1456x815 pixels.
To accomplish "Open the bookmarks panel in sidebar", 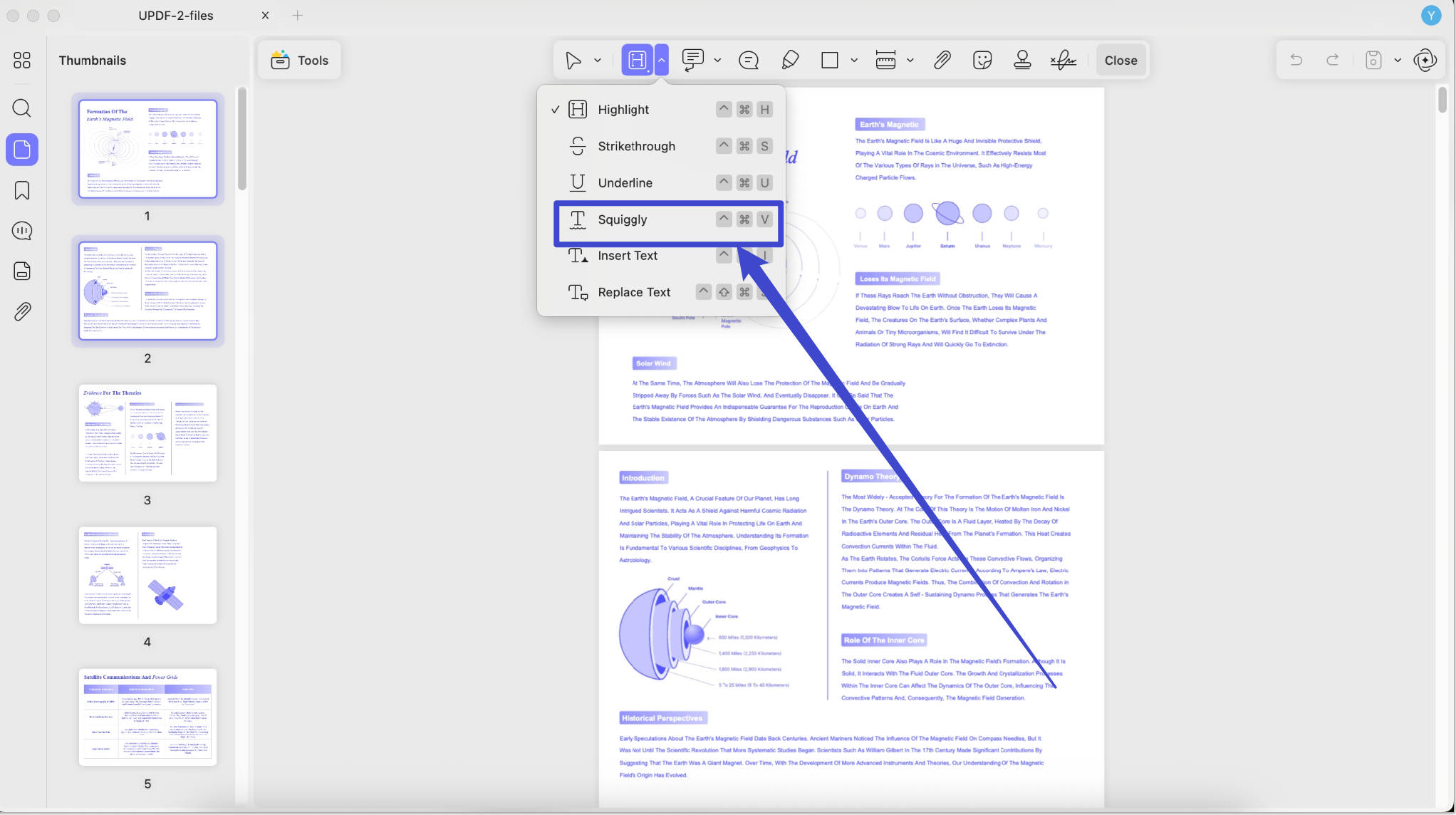I will 22,190.
